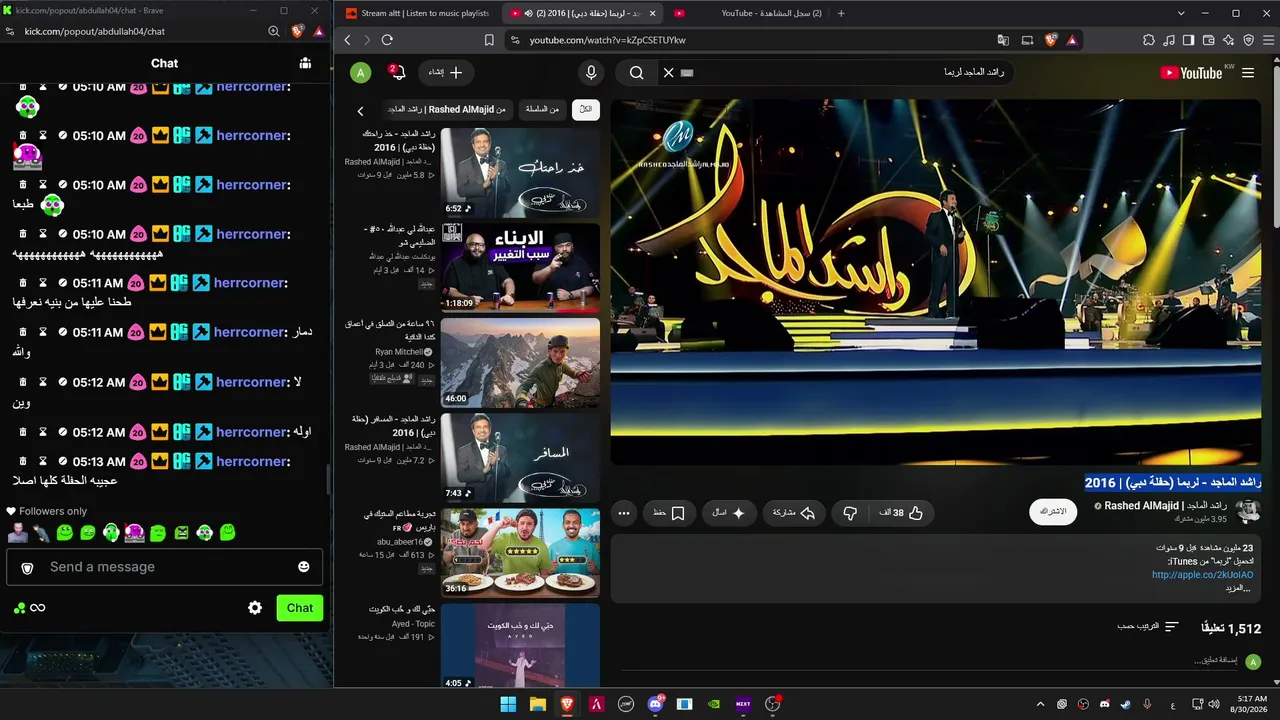Open the apple.co/2kUoIAO link

[x=1202, y=575]
